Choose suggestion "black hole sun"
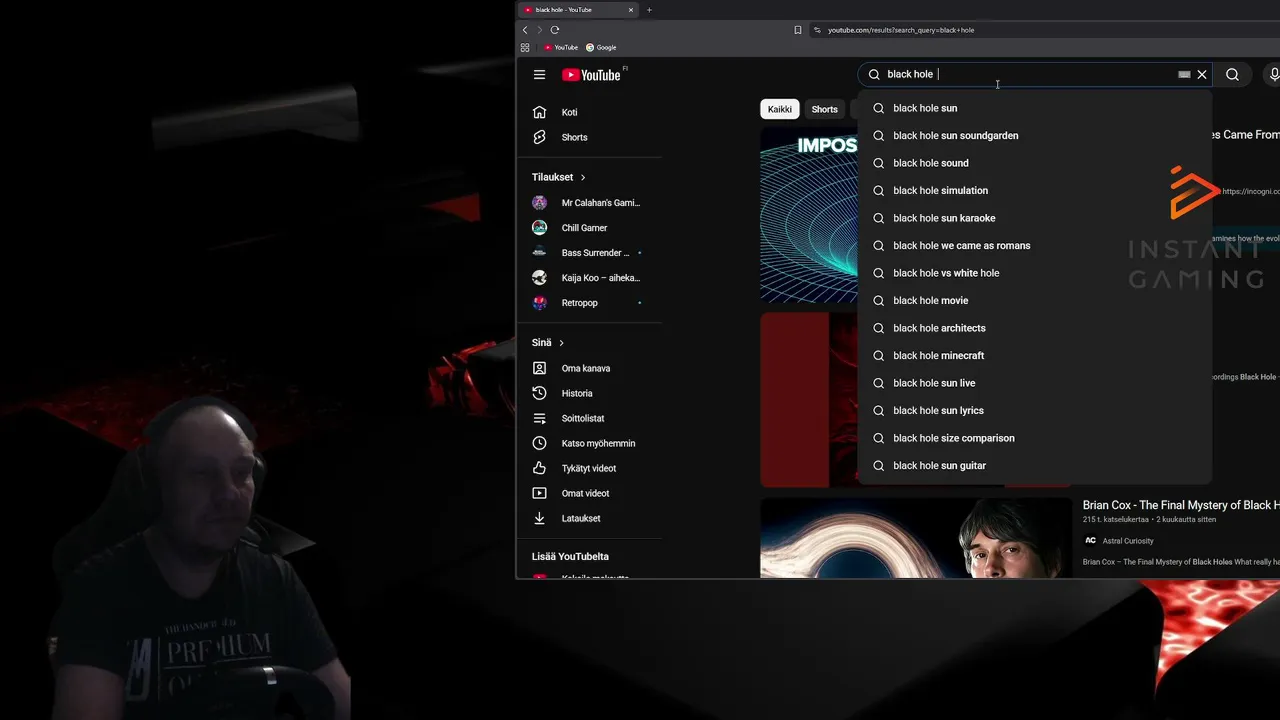 (x=1035, y=108)
